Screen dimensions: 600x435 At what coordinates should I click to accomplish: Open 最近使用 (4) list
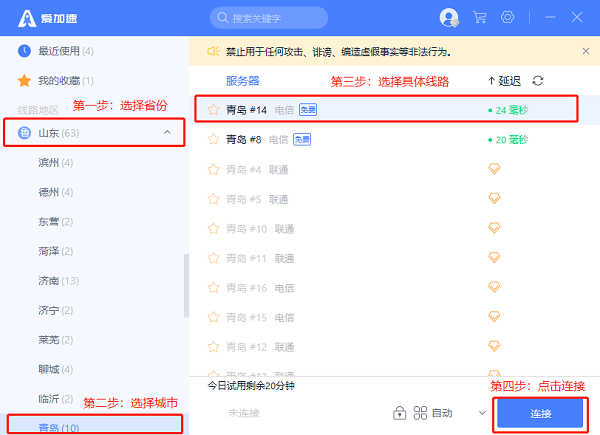coord(66,51)
